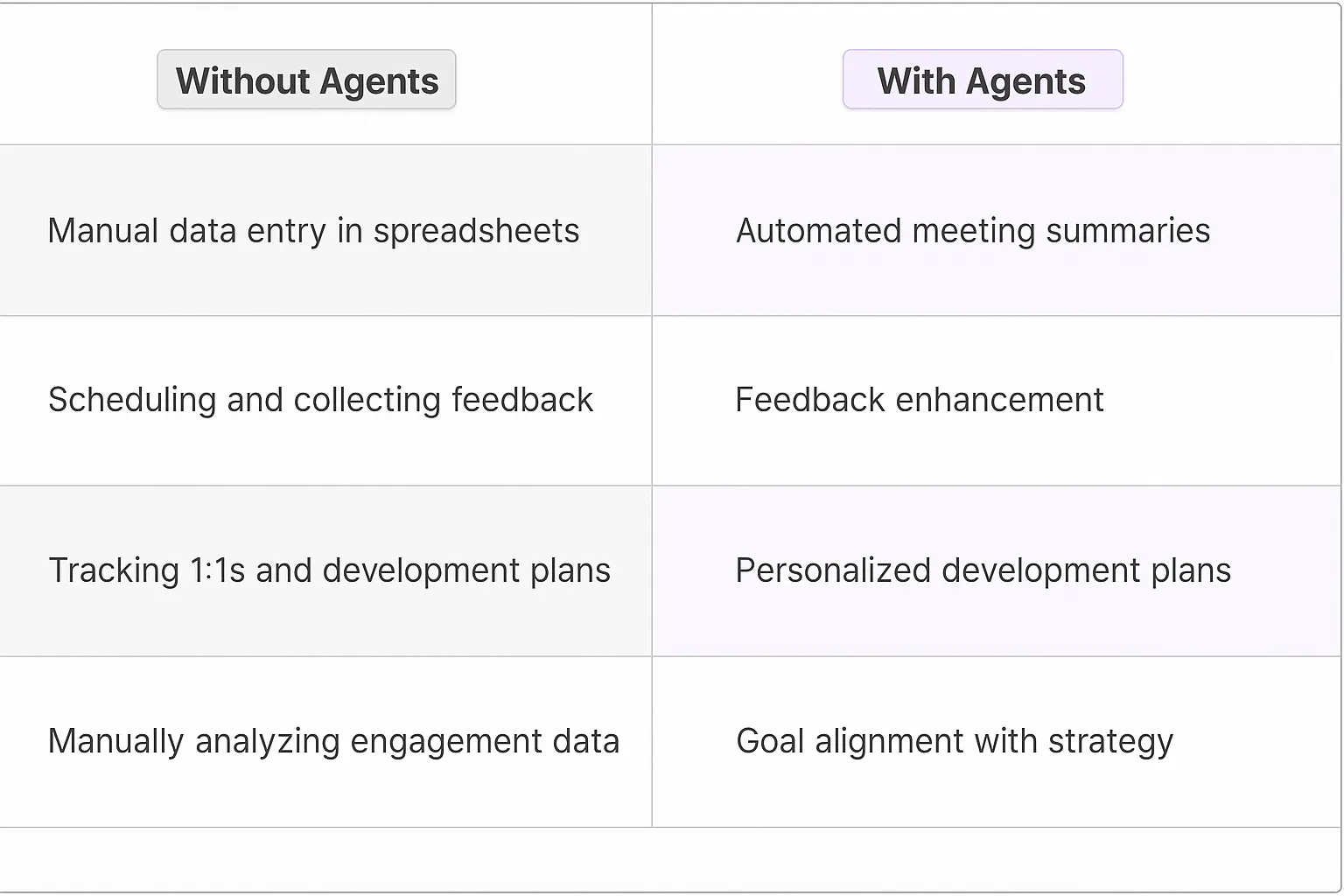Select the Manual data entry in spreadsheets cell
Screen dimensions: 1344x896
tap(313, 231)
